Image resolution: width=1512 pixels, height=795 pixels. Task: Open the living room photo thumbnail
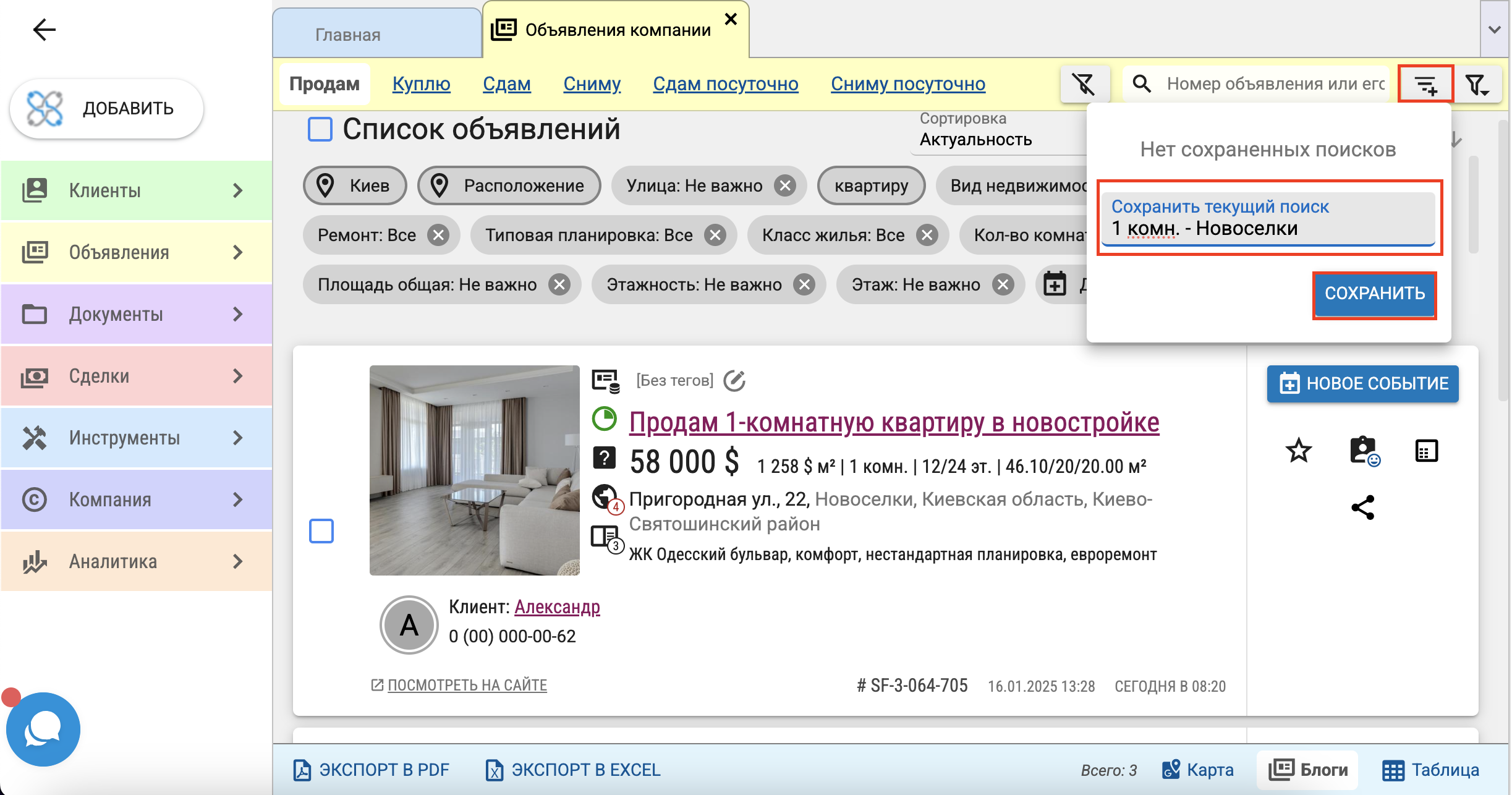pyautogui.click(x=474, y=470)
